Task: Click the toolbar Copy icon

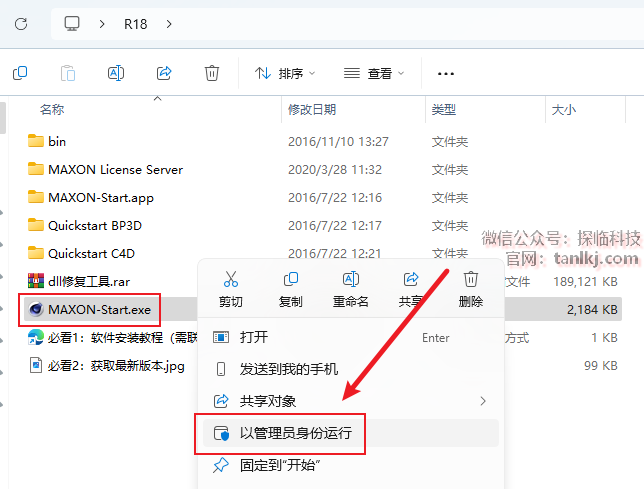Action: click(20, 73)
